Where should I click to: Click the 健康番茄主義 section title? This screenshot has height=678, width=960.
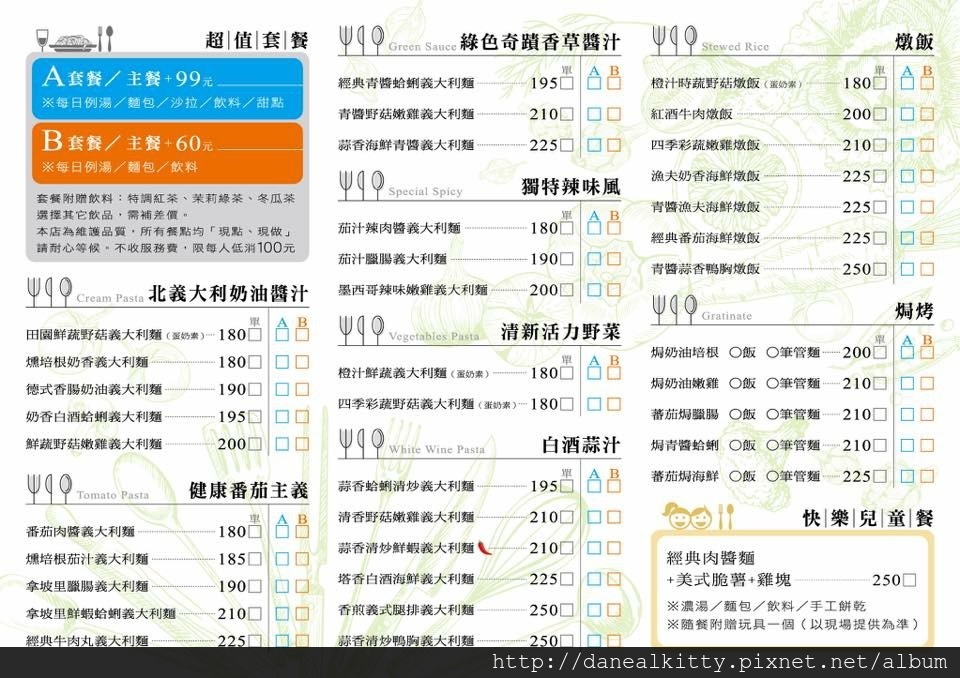(x=248, y=490)
